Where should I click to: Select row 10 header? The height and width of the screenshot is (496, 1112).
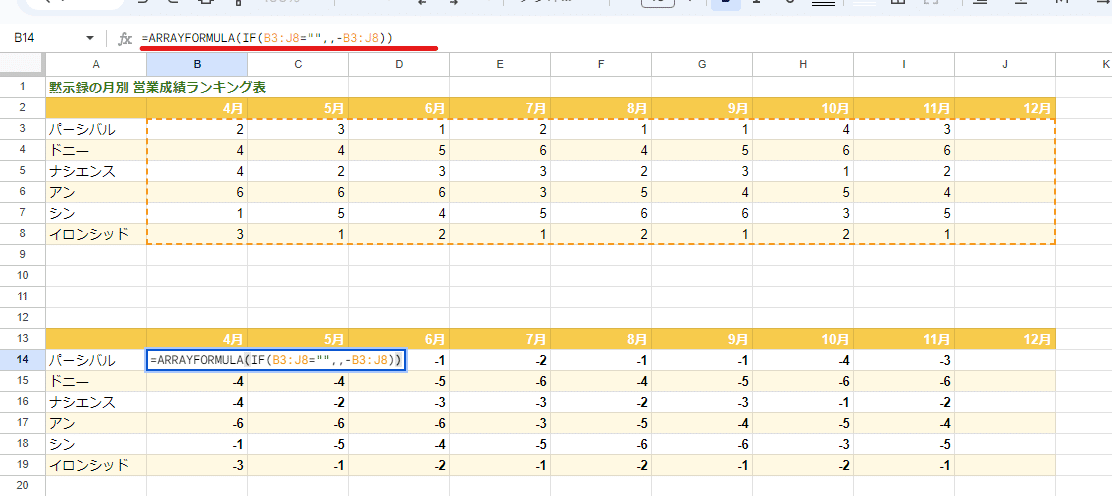tap(23, 276)
